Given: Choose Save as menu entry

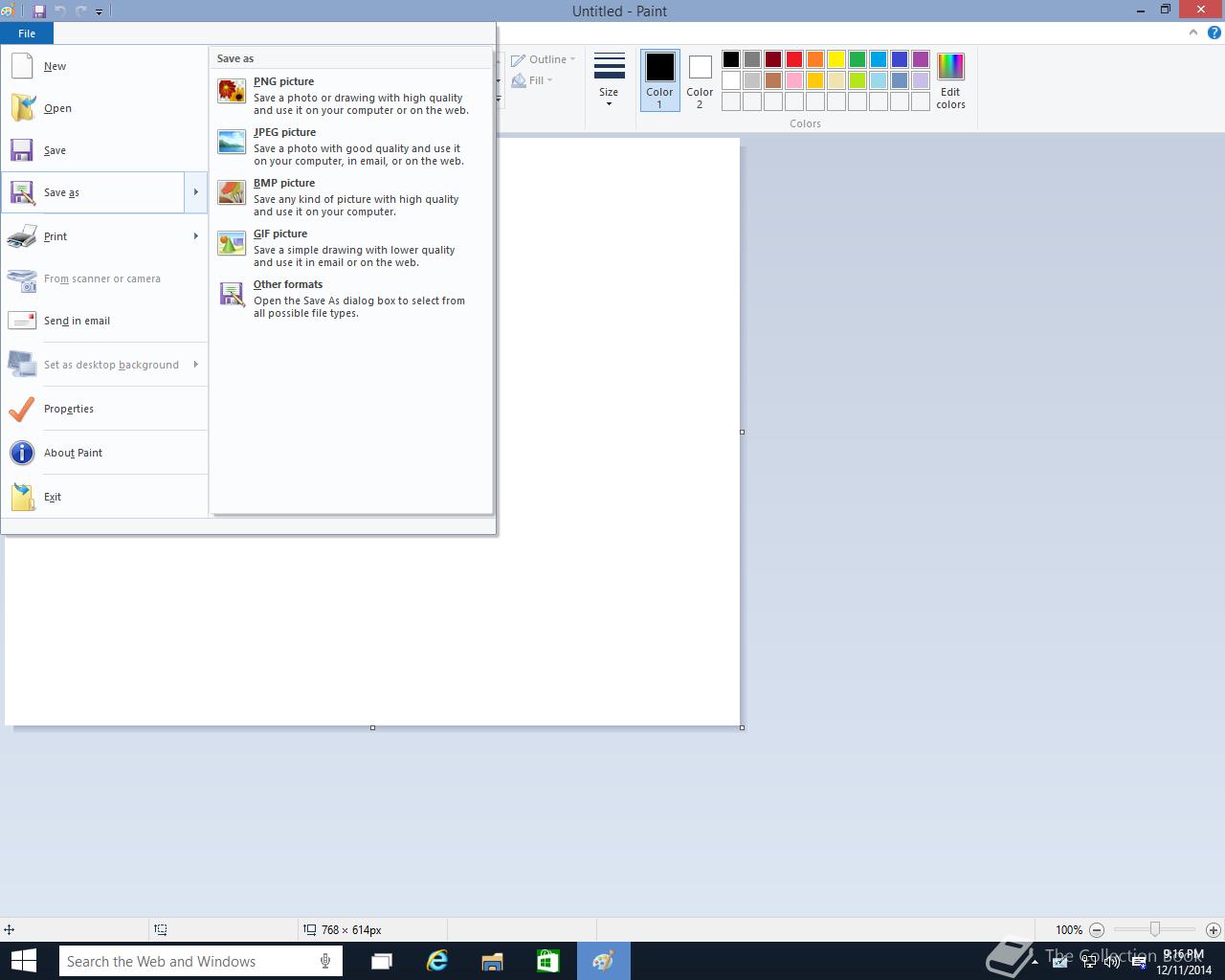Looking at the screenshot, I should (93, 192).
